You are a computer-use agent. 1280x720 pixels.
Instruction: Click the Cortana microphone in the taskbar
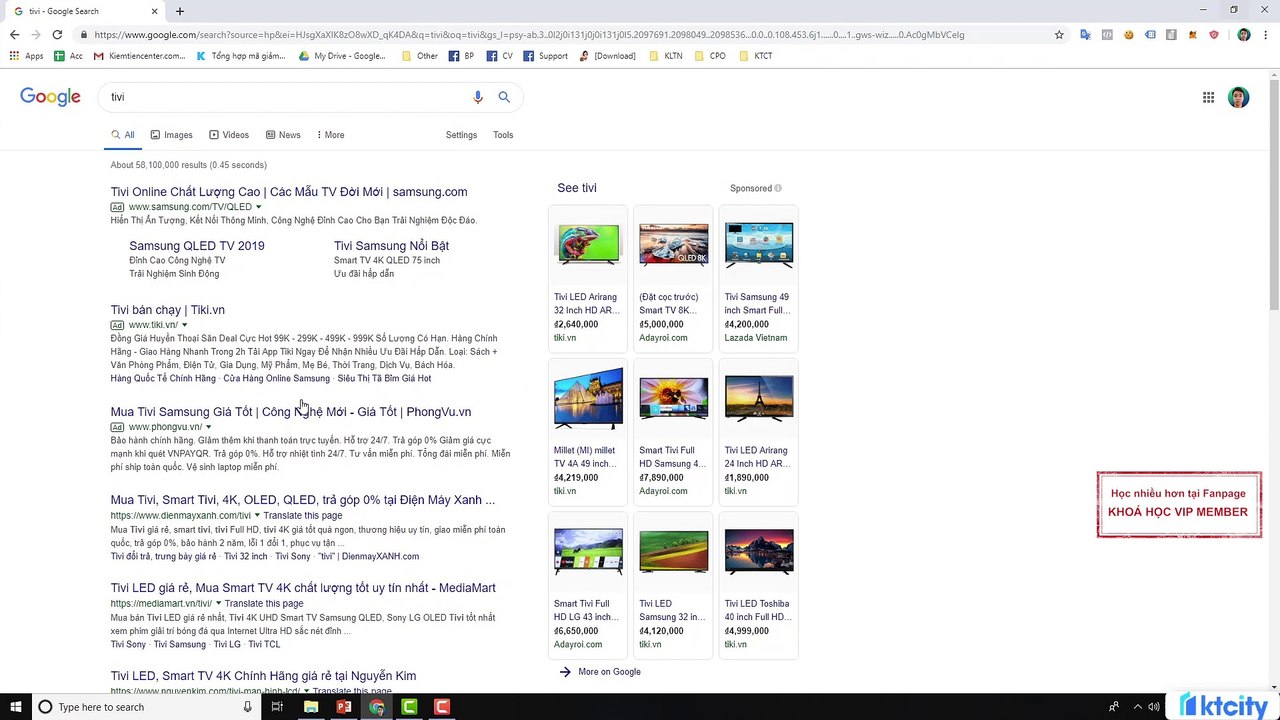click(248, 707)
